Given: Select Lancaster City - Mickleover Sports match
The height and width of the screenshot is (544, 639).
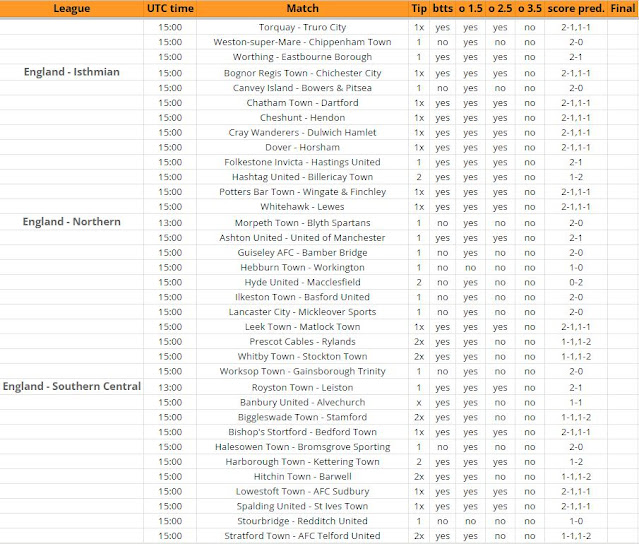Looking at the screenshot, I should (x=302, y=312).
